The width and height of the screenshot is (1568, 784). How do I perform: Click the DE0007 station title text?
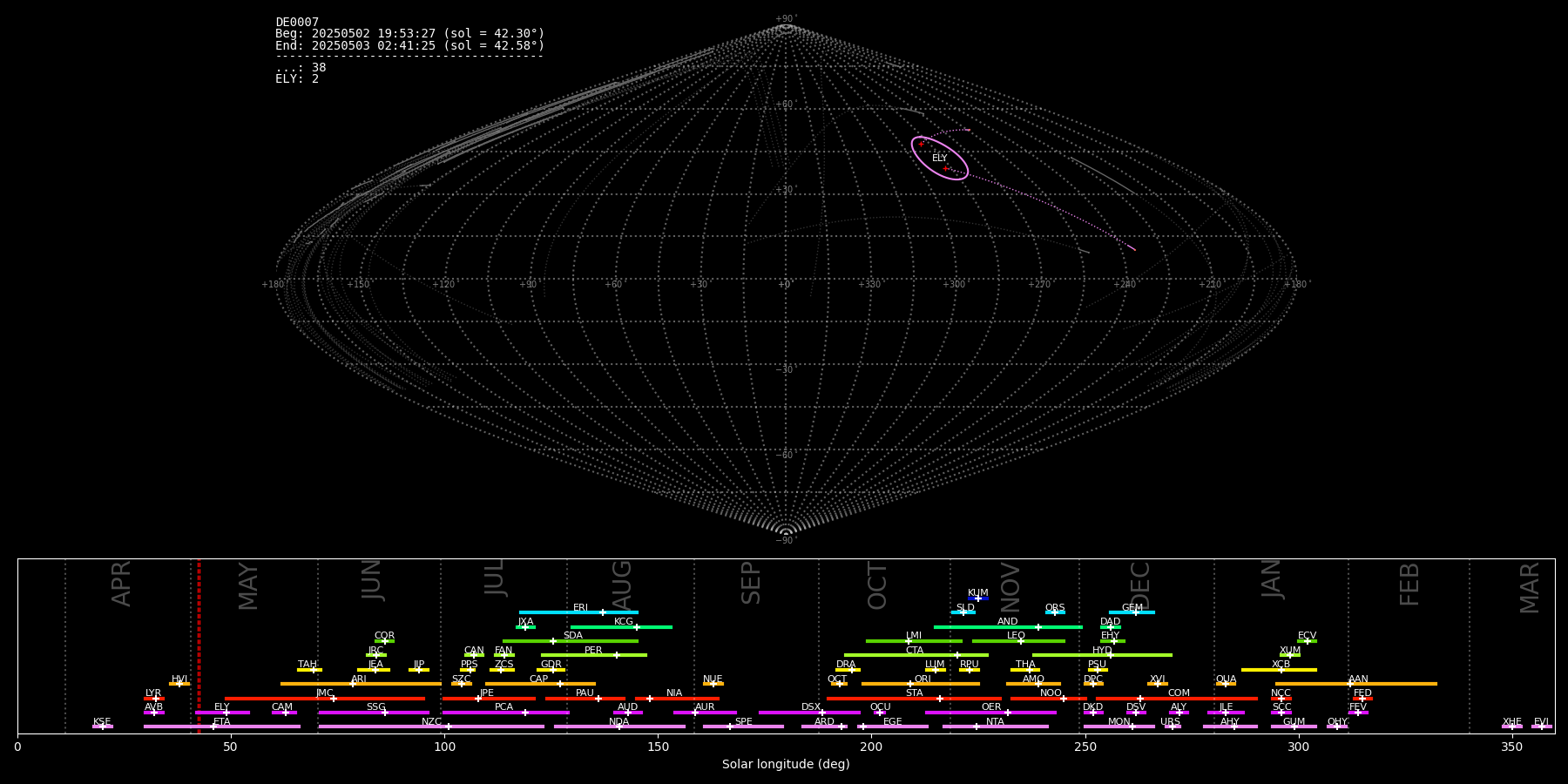pos(297,23)
